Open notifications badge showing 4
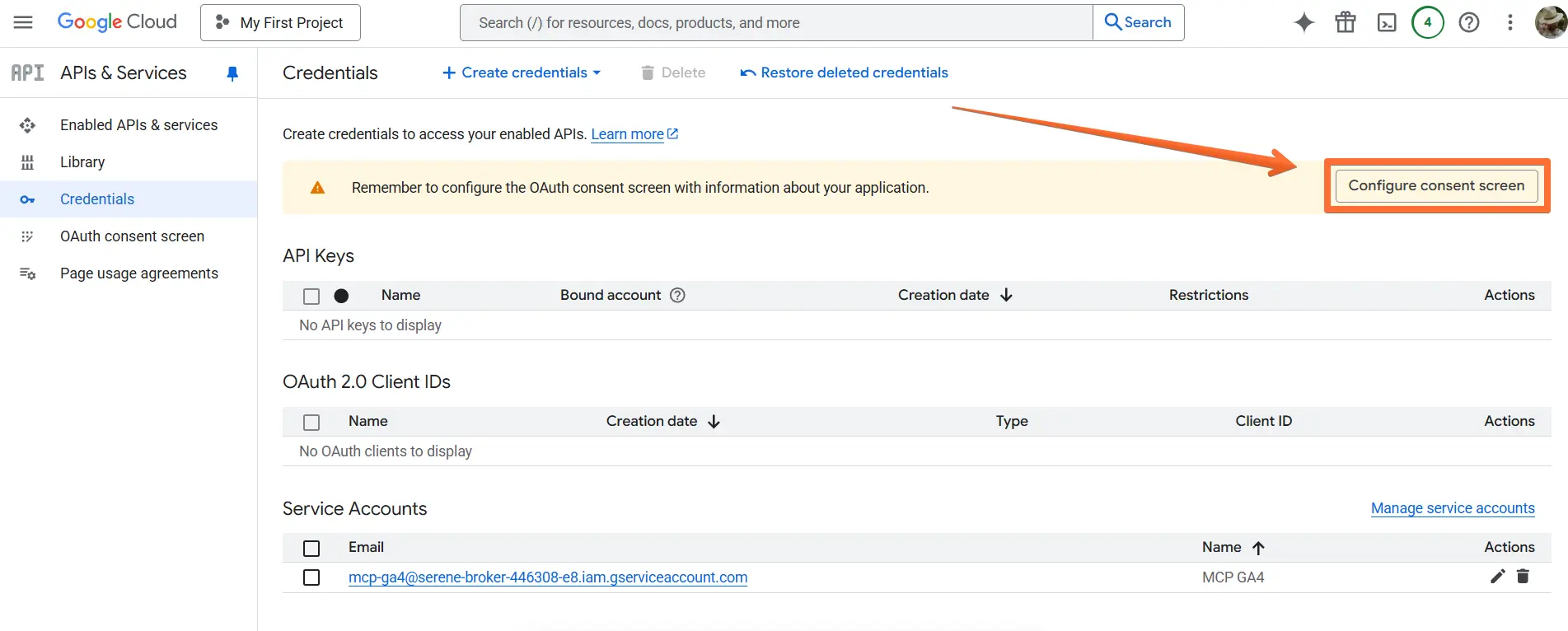The image size is (1568, 631). (1428, 22)
